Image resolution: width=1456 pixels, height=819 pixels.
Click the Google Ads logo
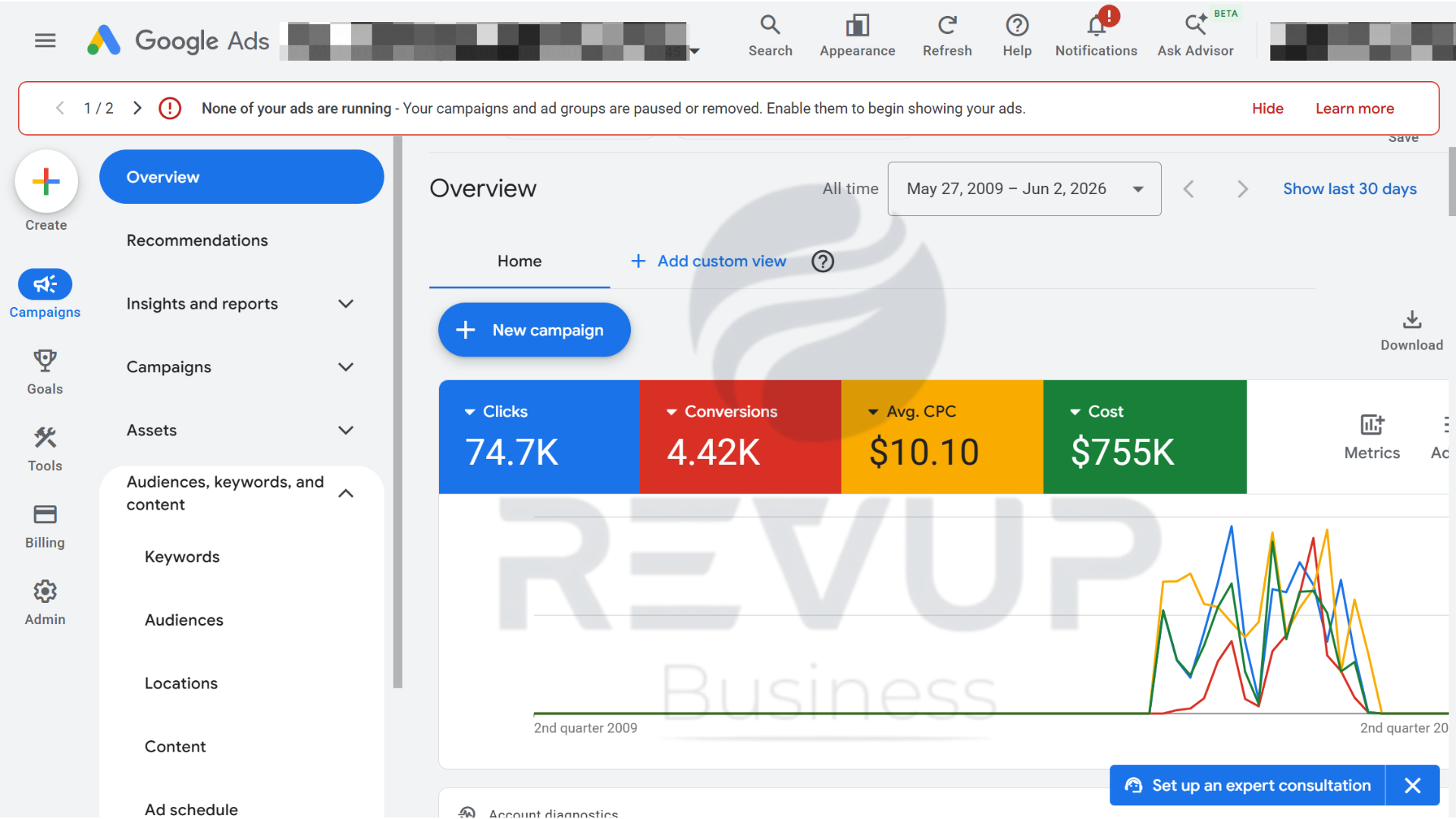pyautogui.click(x=178, y=40)
